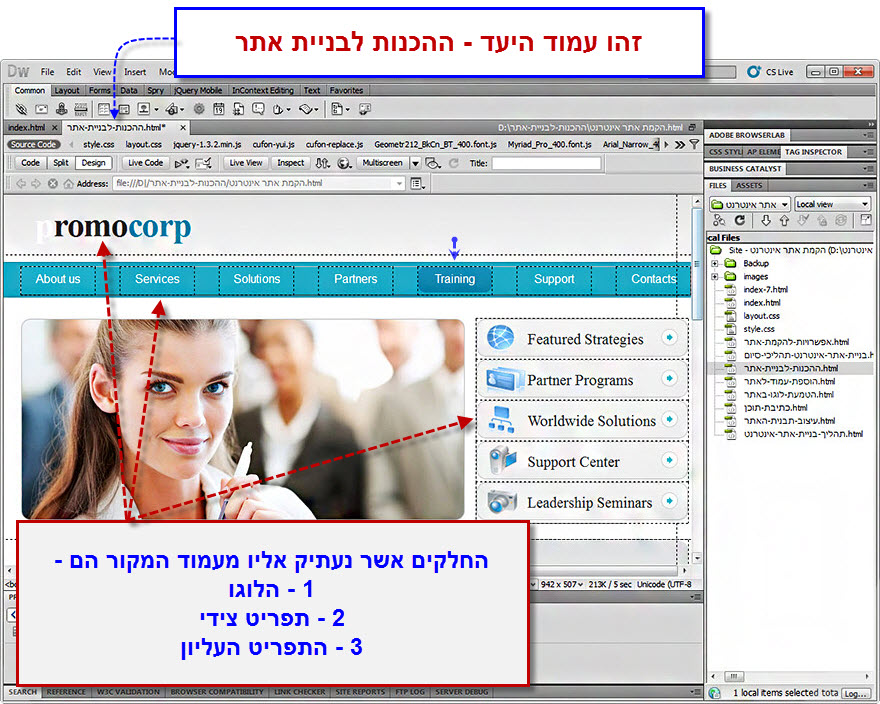Toggle Live Code
Image resolution: width=880 pixels, height=704 pixels.
click(x=145, y=163)
